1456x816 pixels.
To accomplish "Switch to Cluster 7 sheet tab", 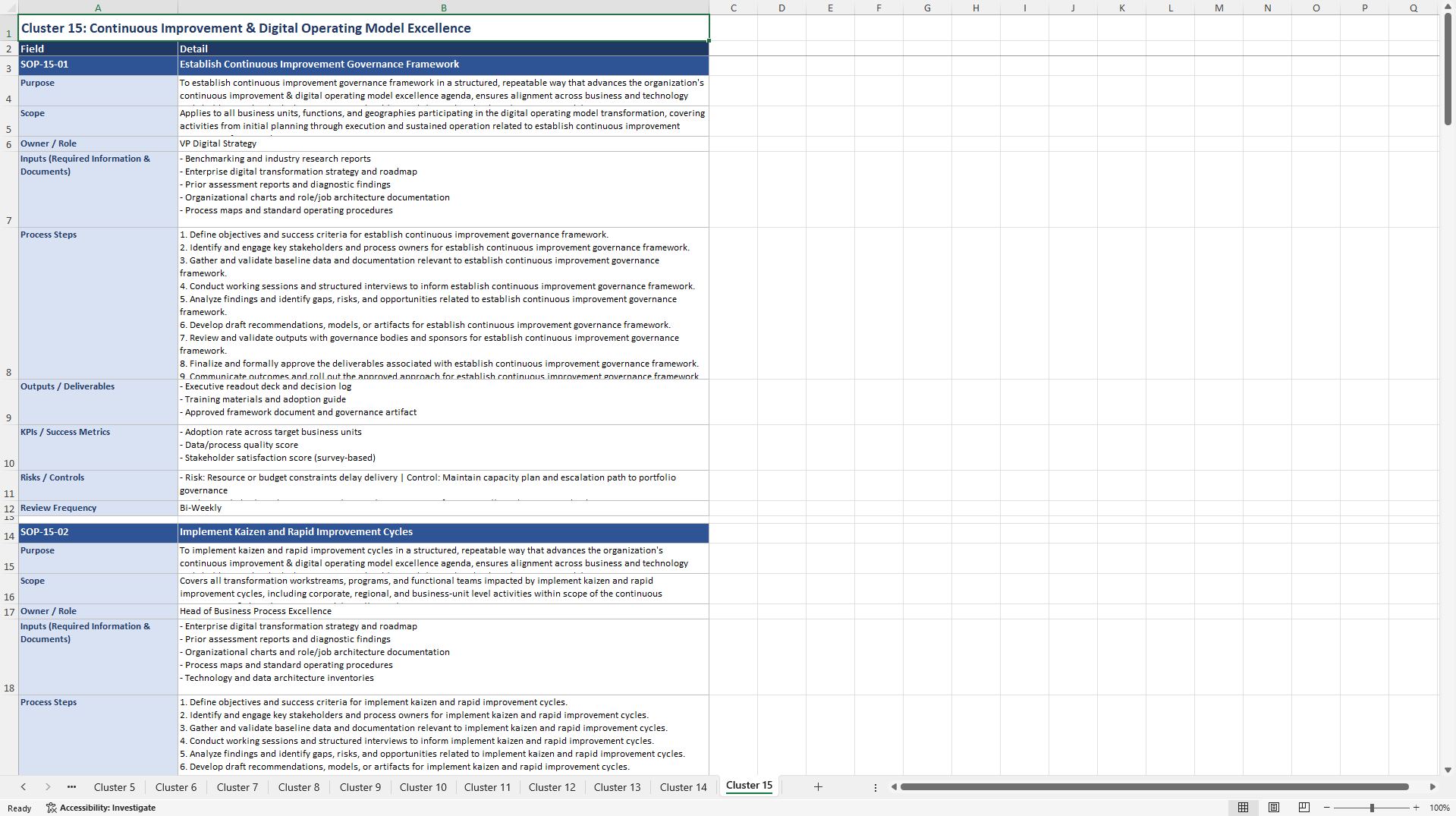I will tap(237, 787).
